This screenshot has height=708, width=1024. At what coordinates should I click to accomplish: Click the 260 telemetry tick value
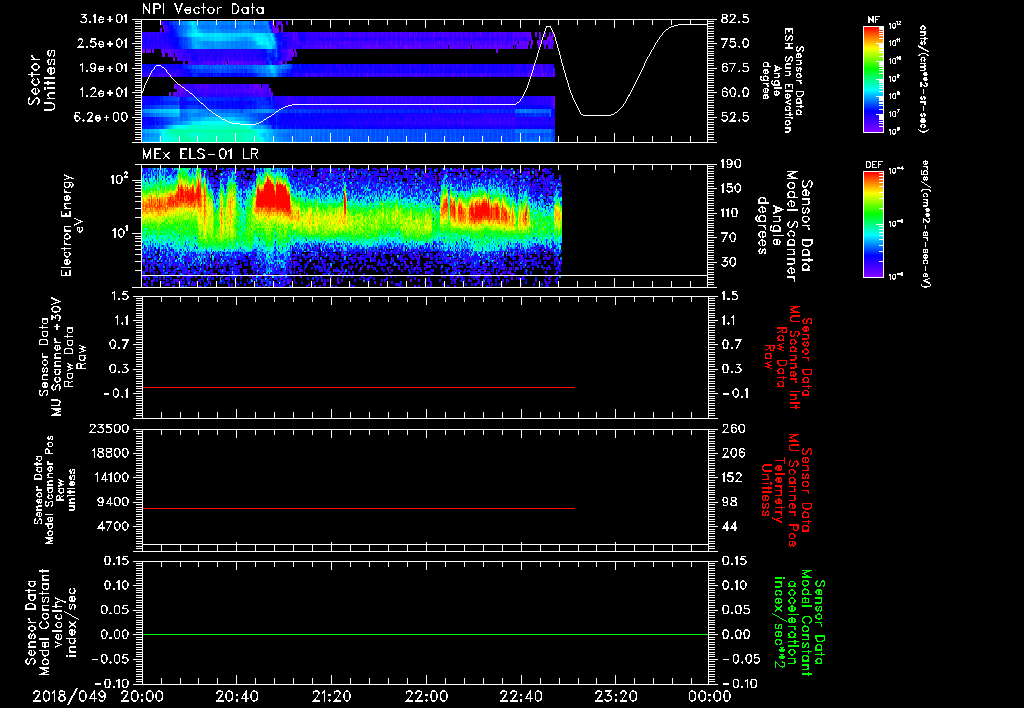click(733, 429)
